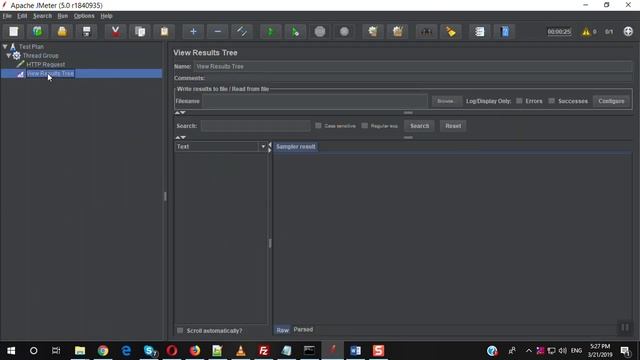Click the collapse arrows below Search row
The height and width of the screenshot is (360, 640).
point(180,138)
